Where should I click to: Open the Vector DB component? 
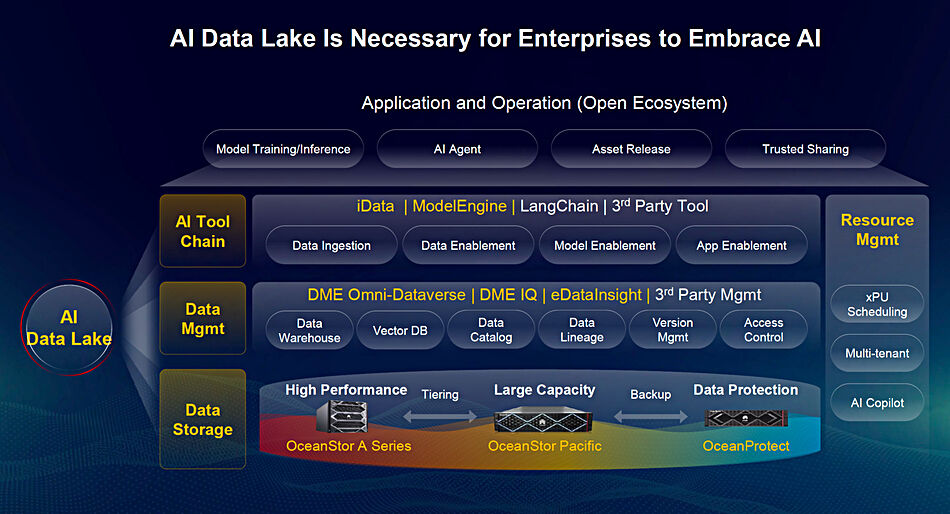click(x=400, y=331)
